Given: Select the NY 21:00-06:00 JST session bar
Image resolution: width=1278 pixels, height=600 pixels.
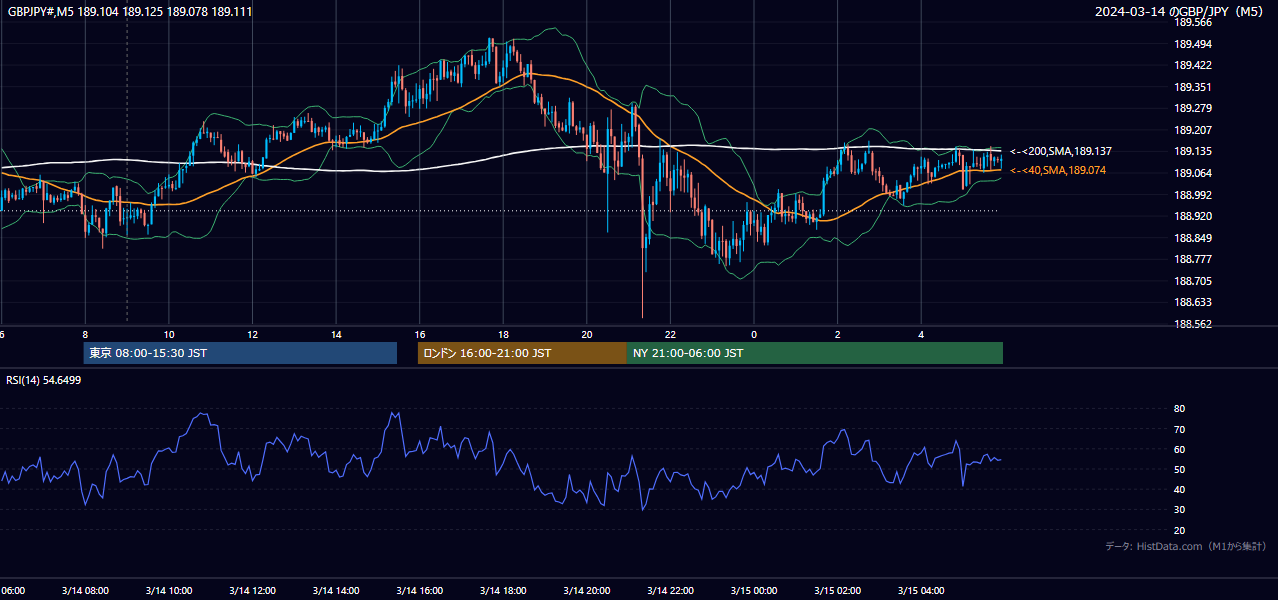Looking at the screenshot, I should 815,353.
